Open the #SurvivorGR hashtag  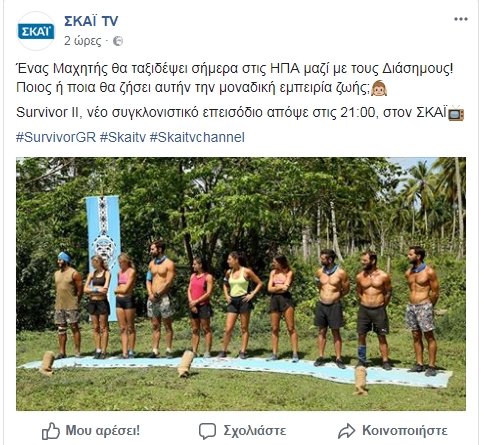click(x=56, y=137)
